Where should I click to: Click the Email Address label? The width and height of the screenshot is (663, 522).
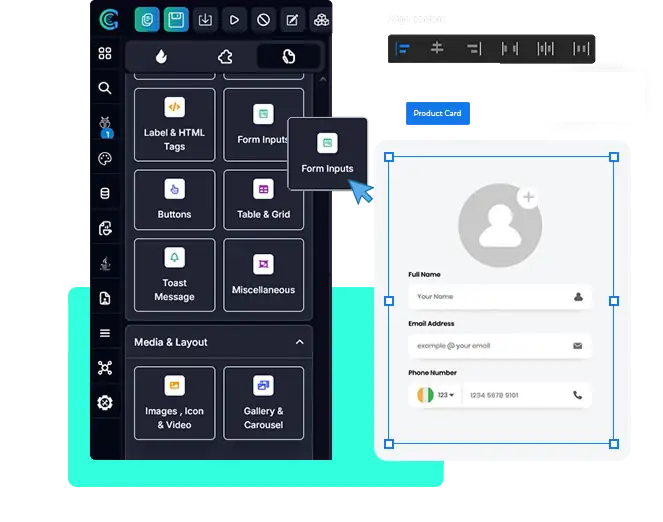[x=431, y=323]
